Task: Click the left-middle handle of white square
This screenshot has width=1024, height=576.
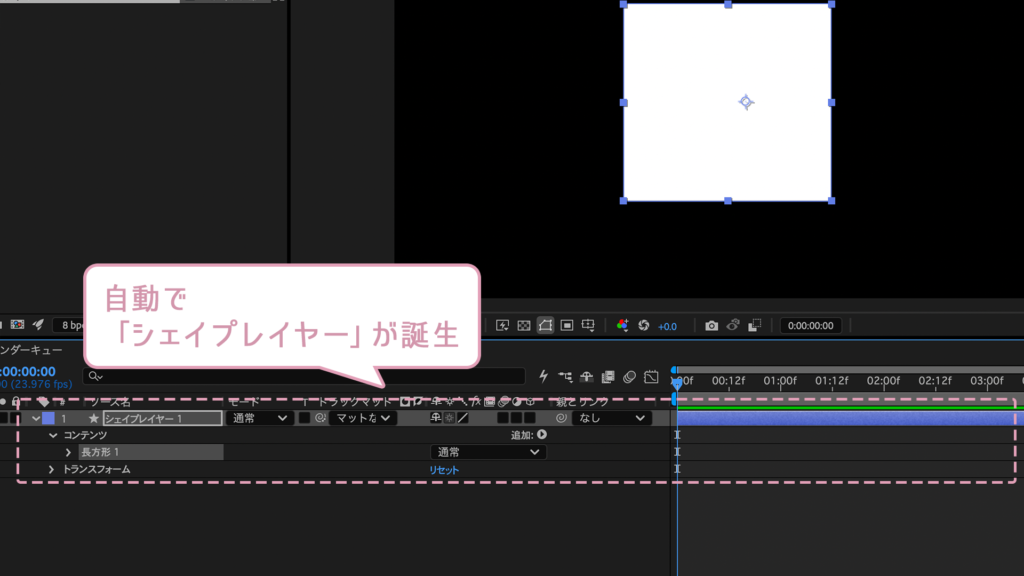Action: (x=623, y=103)
